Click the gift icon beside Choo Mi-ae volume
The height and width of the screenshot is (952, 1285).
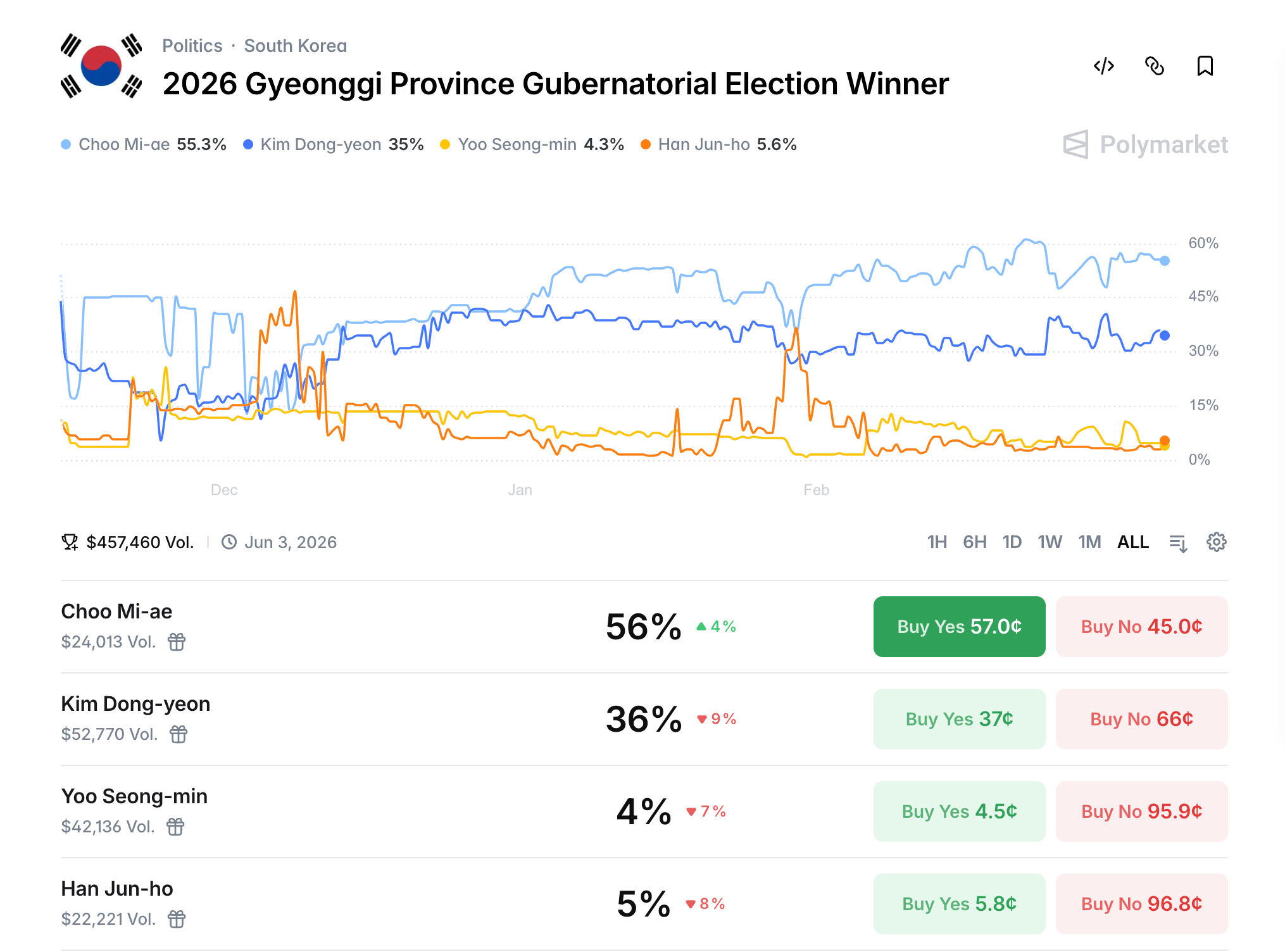[177, 642]
